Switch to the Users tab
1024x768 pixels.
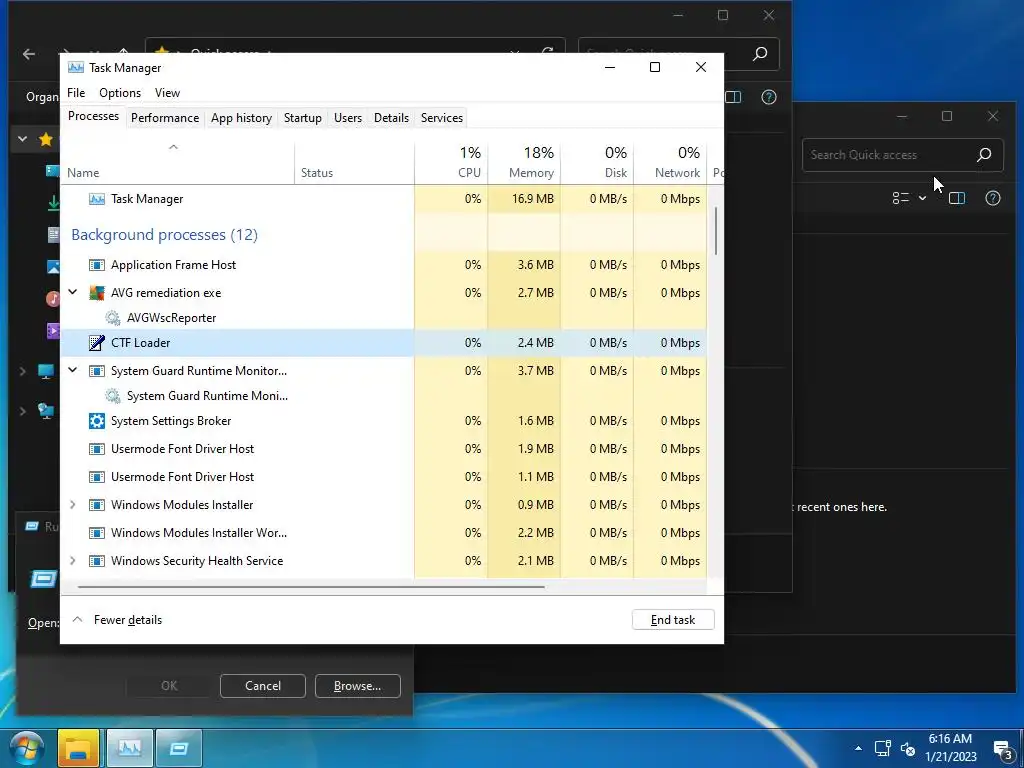[347, 118]
